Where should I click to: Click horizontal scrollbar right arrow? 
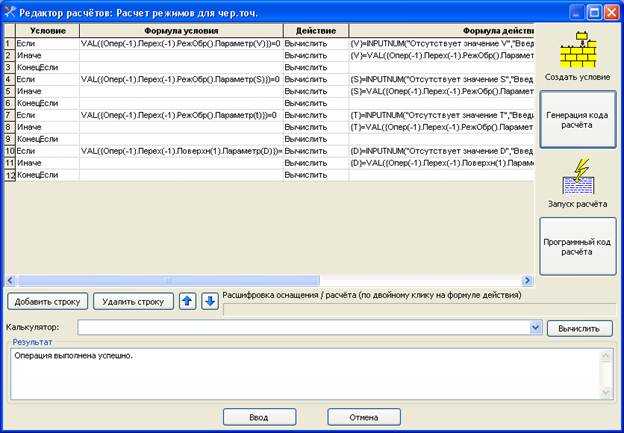tap(528, 281)
